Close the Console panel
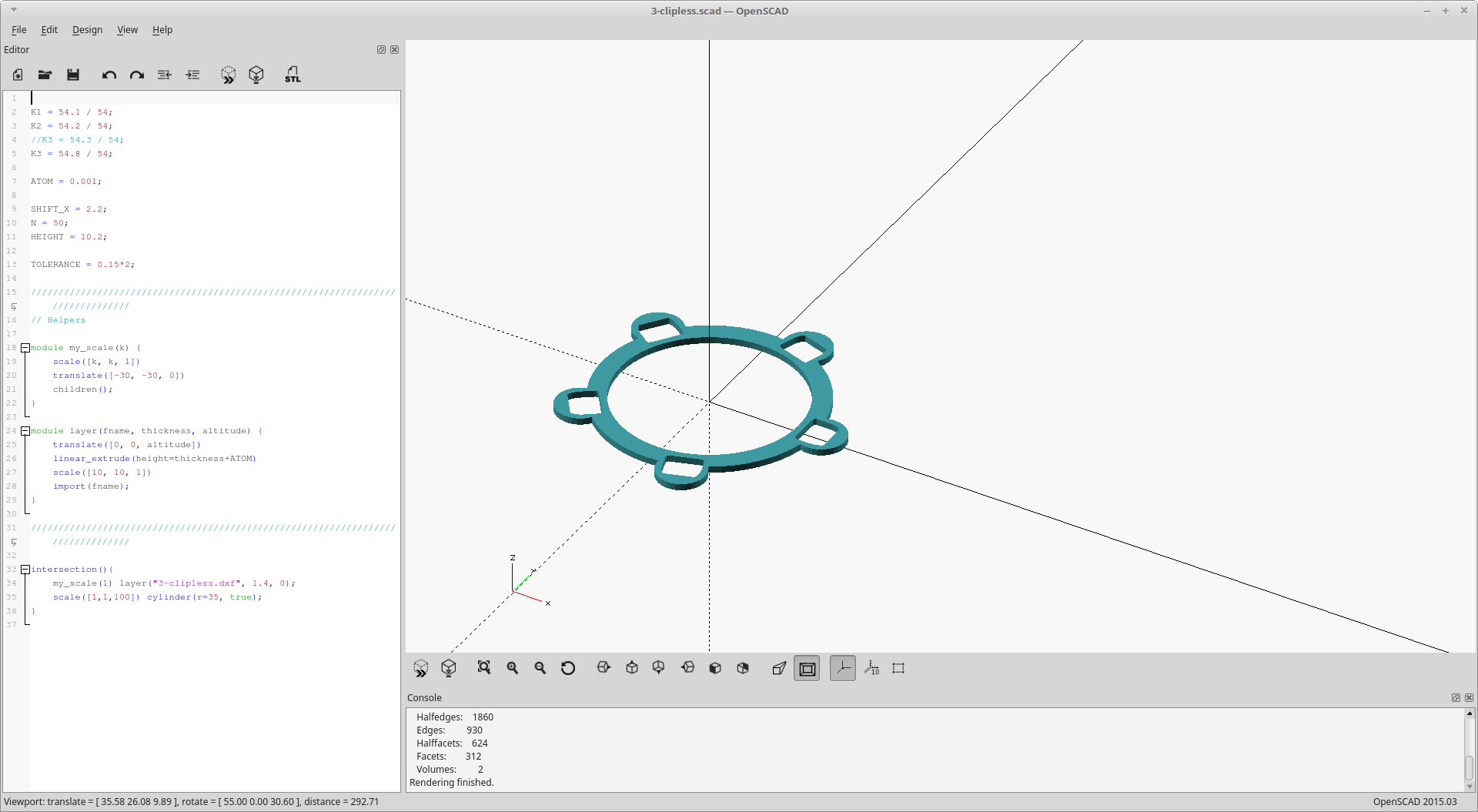Screen dimensions: 1478x812 point(1469,698)
